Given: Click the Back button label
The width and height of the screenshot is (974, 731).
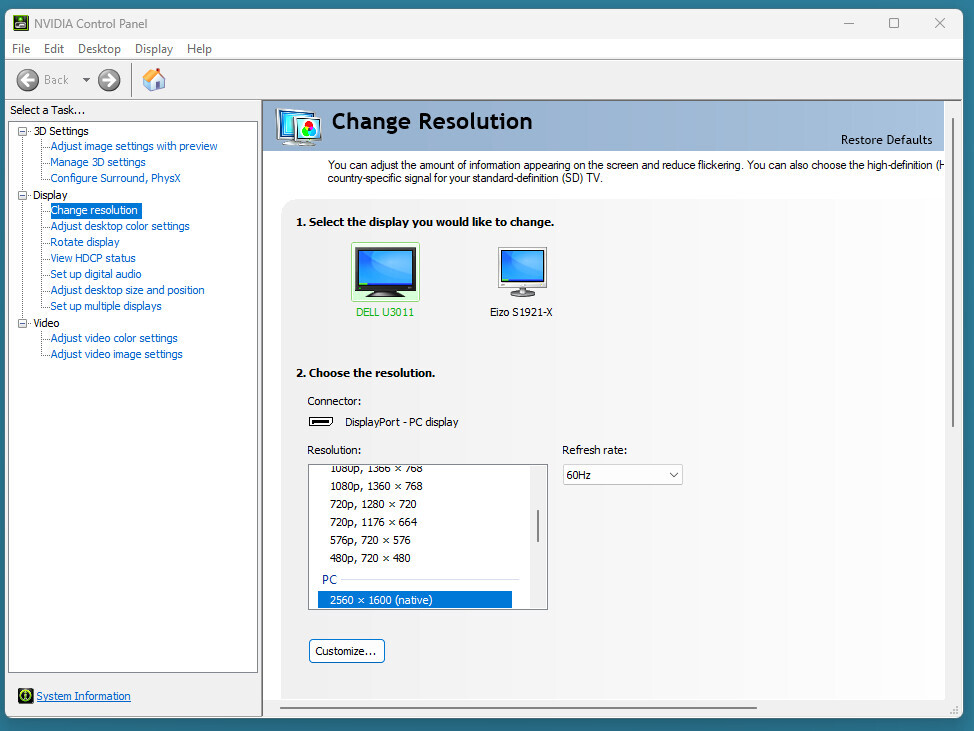Looking at the screenshot, I should click(x=57, y=80).
